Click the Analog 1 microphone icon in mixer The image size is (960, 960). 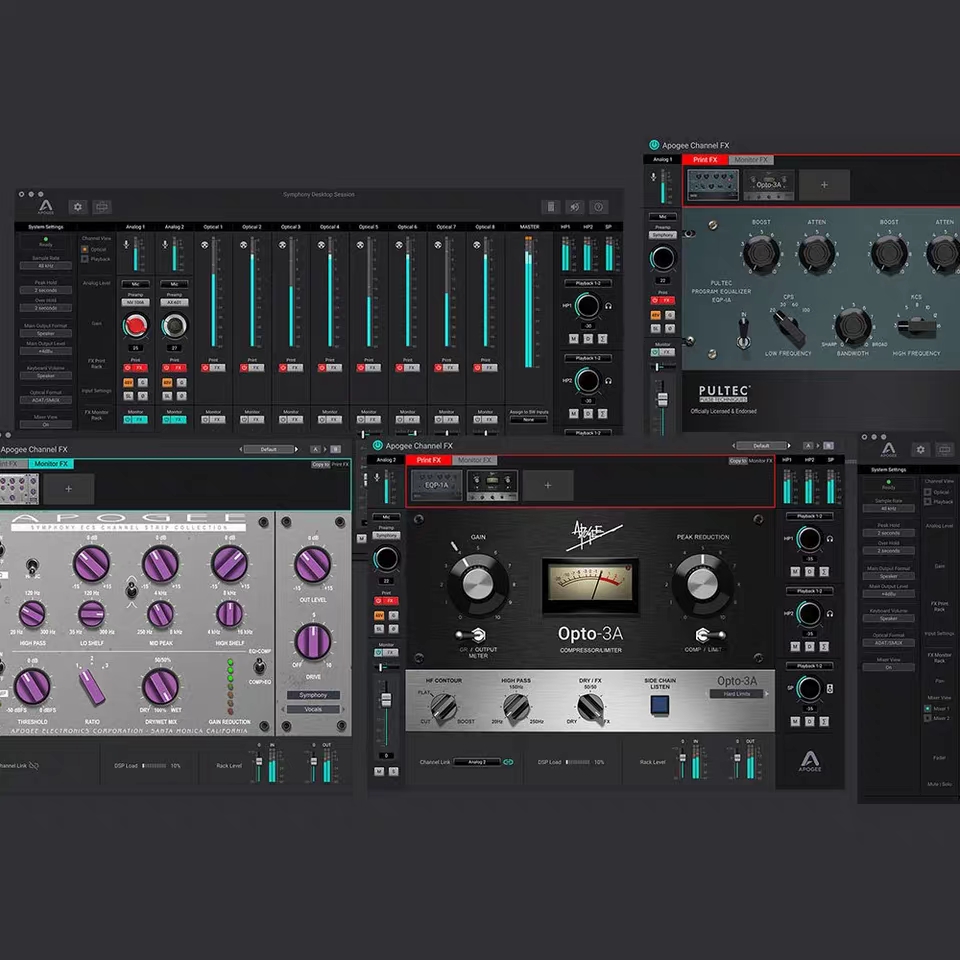point(126,244)
